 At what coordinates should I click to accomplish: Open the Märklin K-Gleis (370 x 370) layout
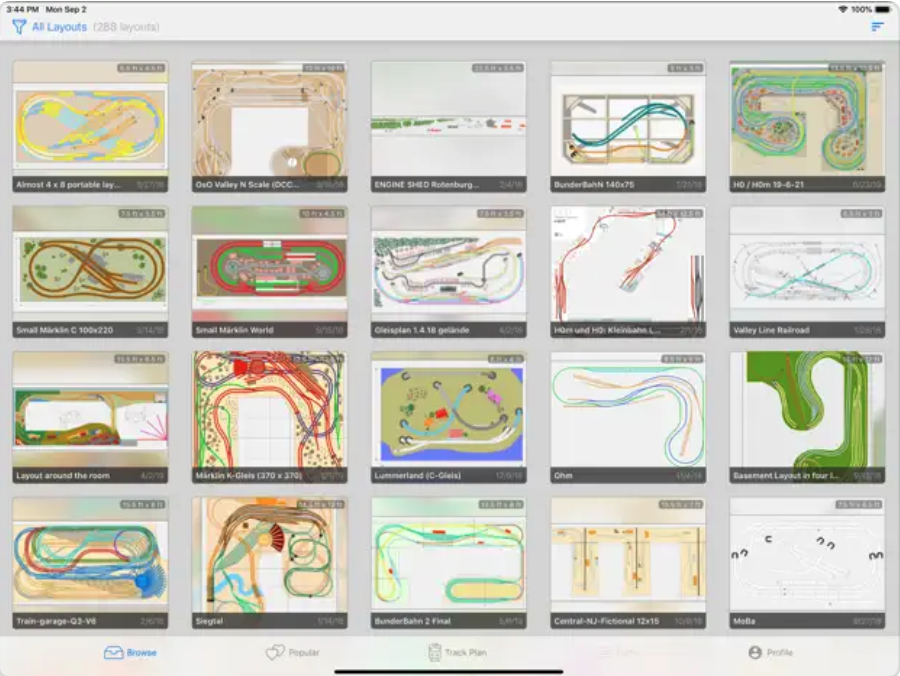tap(269, 417)
